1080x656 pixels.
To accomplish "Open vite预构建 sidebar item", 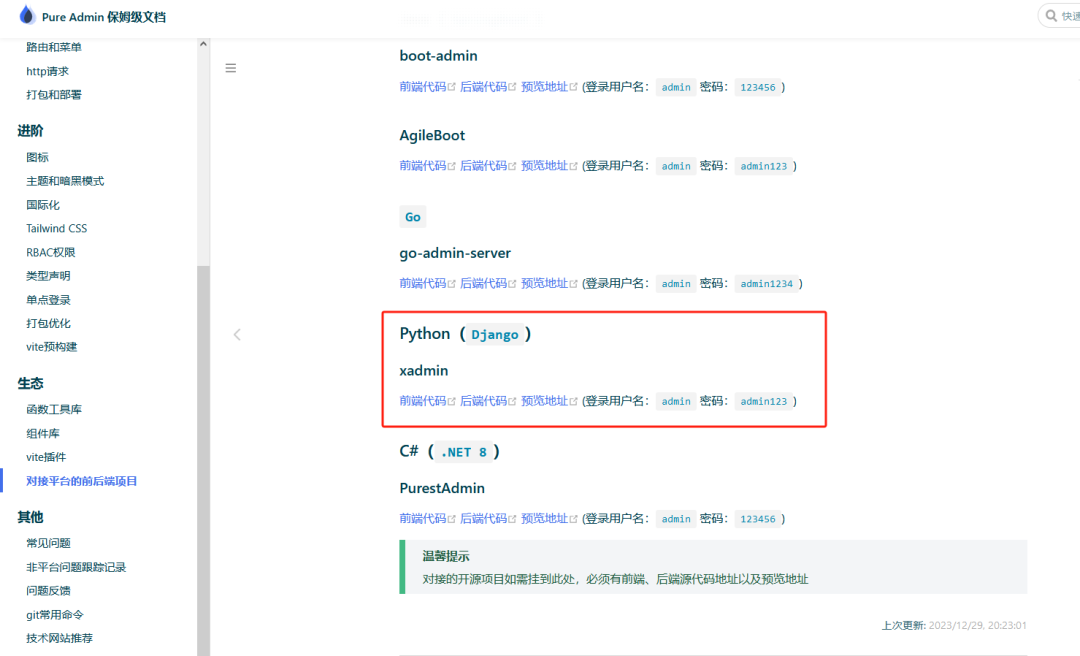I will pos(52,347).
